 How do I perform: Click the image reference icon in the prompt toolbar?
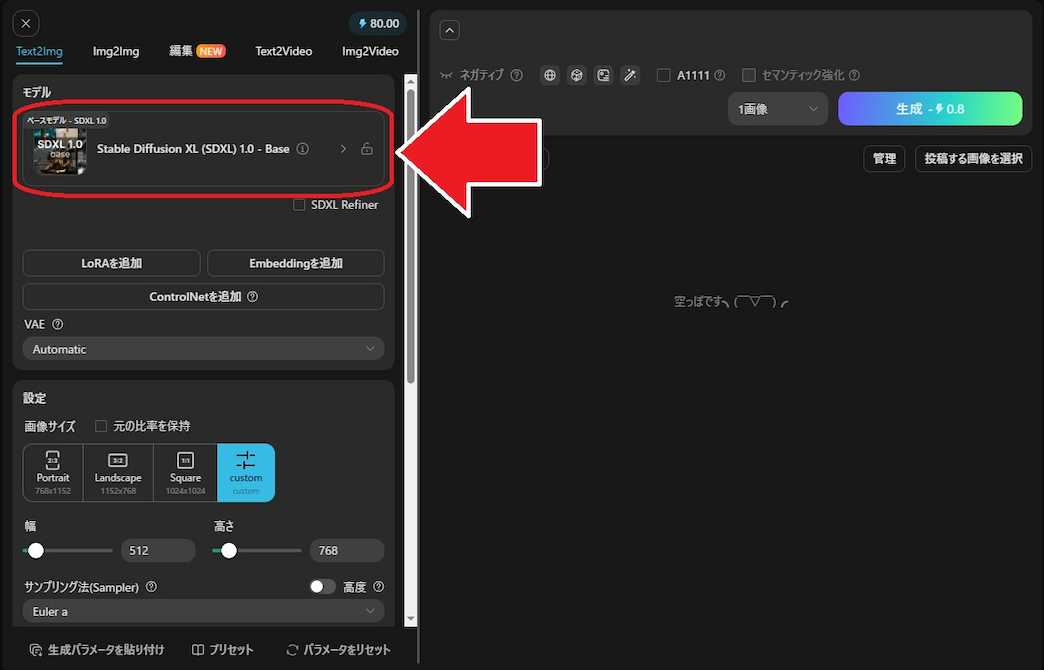tap(601, 74)
